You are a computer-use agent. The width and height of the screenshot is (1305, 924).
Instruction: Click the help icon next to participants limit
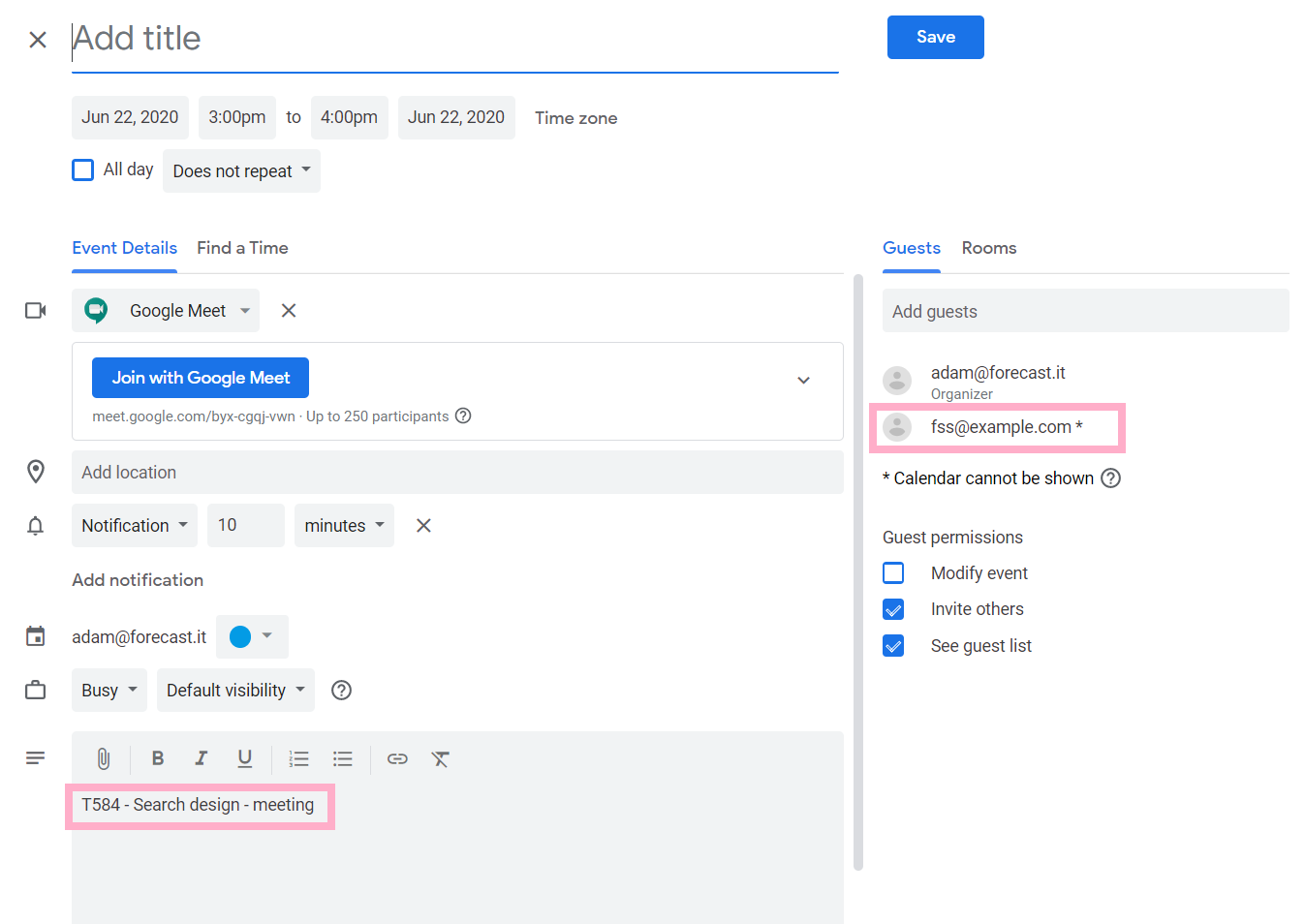click(463, 416)
